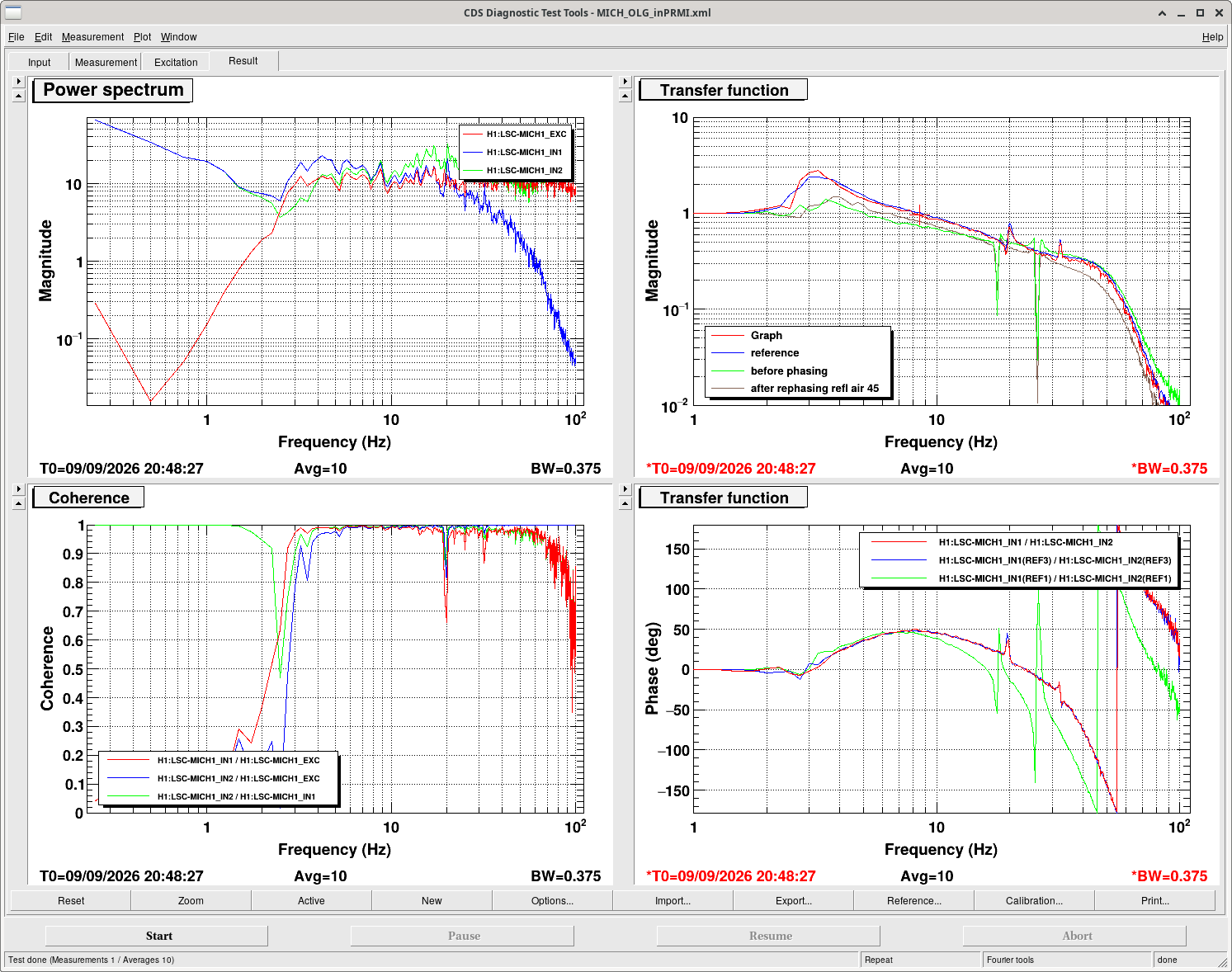Click the Export... button
The image size is (1232, 972).
pos(793,900)
